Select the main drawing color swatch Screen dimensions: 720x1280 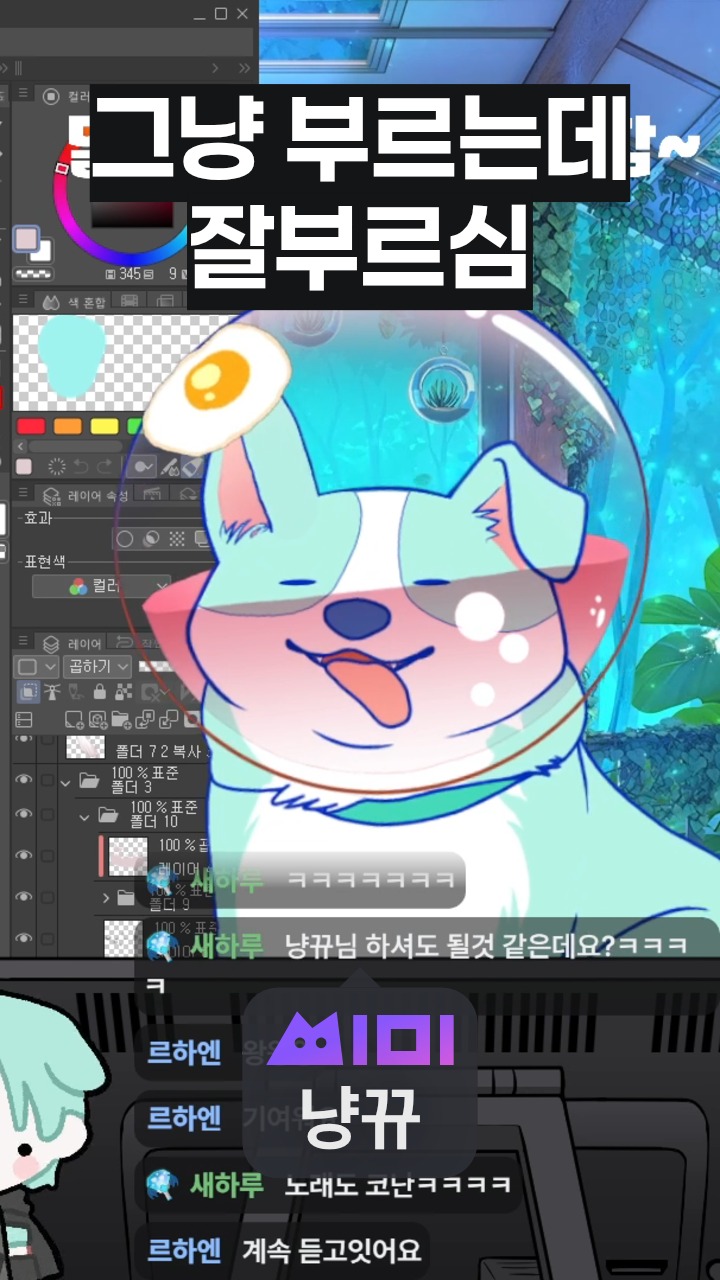25,240
